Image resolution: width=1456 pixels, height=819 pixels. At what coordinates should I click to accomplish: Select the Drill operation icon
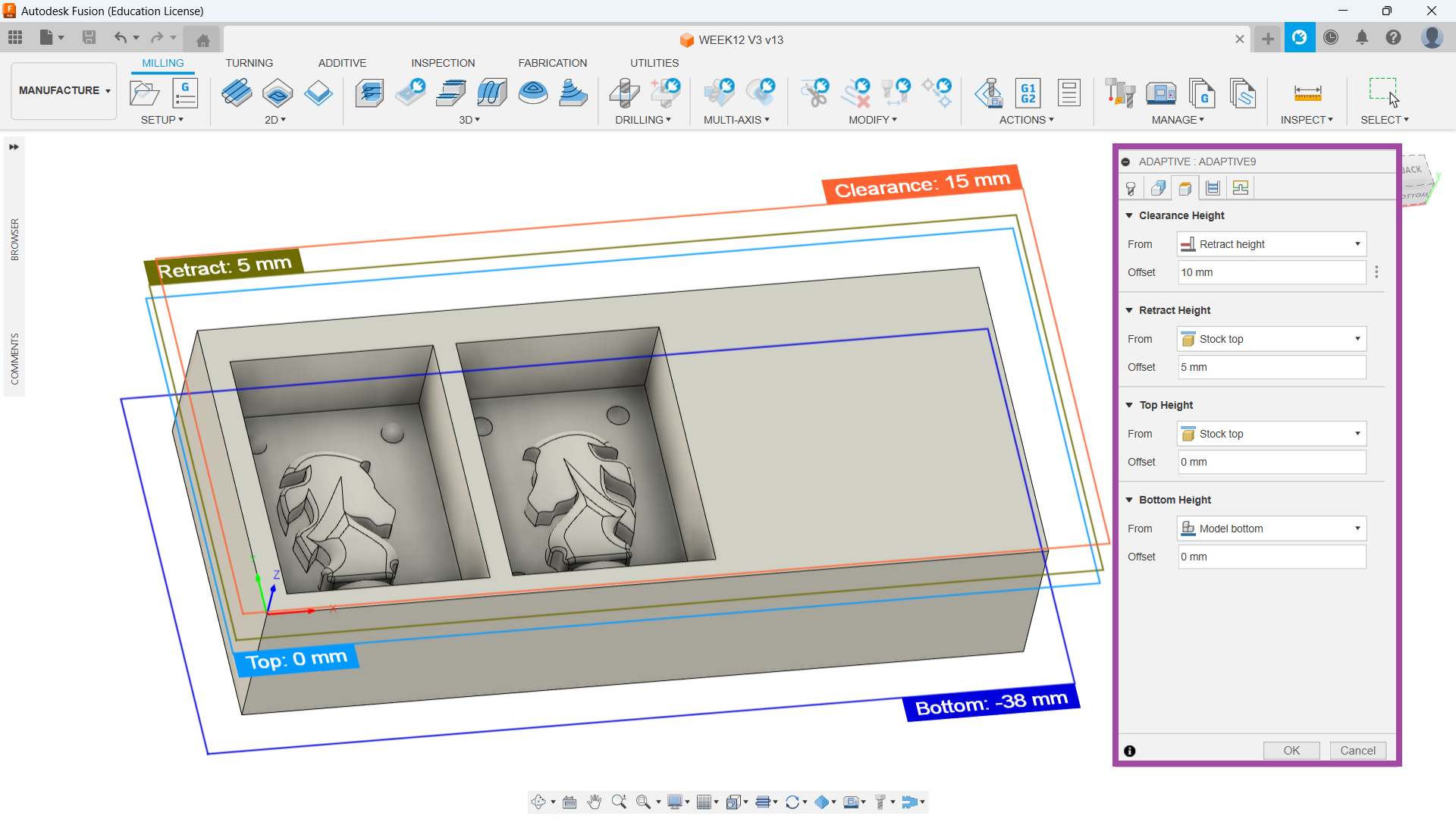624,93
